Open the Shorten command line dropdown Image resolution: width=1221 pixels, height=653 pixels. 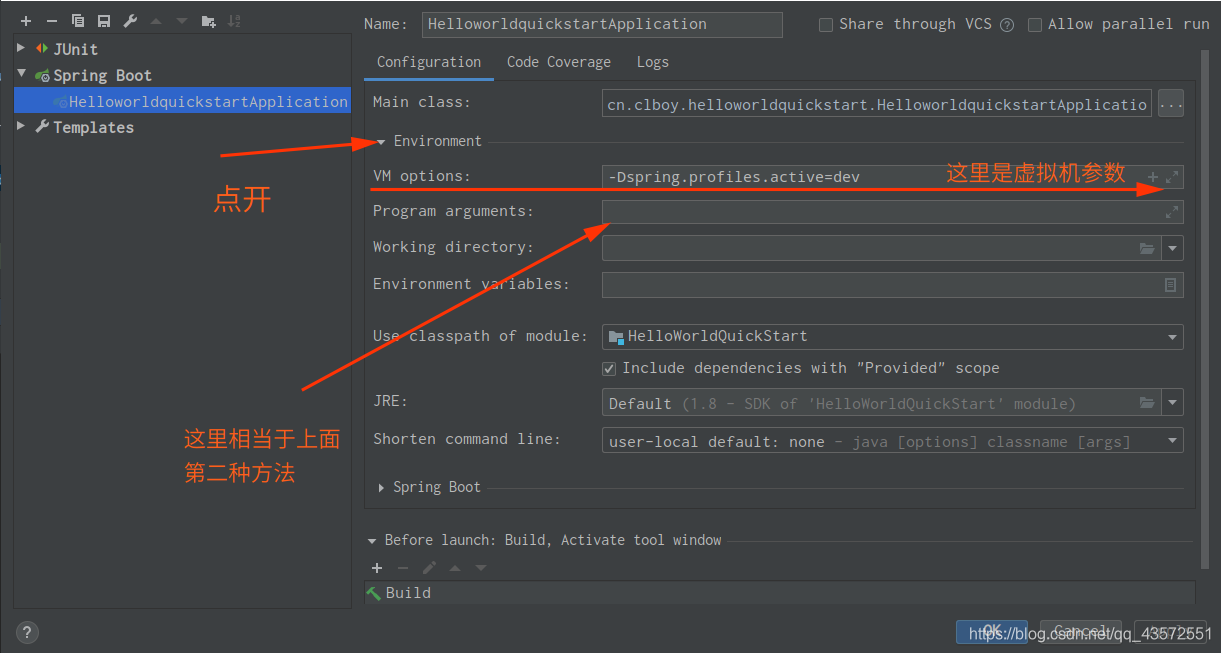point(1173,441)
